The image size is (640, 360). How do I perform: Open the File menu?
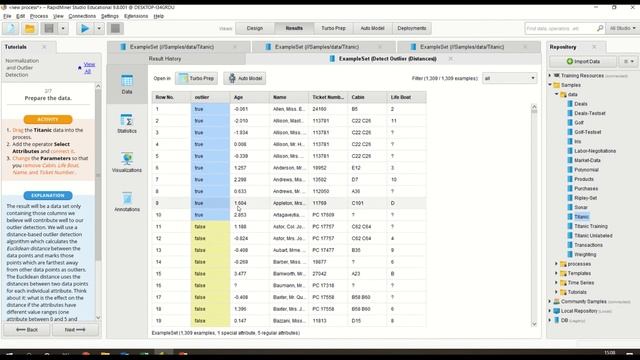click(7, 16)
